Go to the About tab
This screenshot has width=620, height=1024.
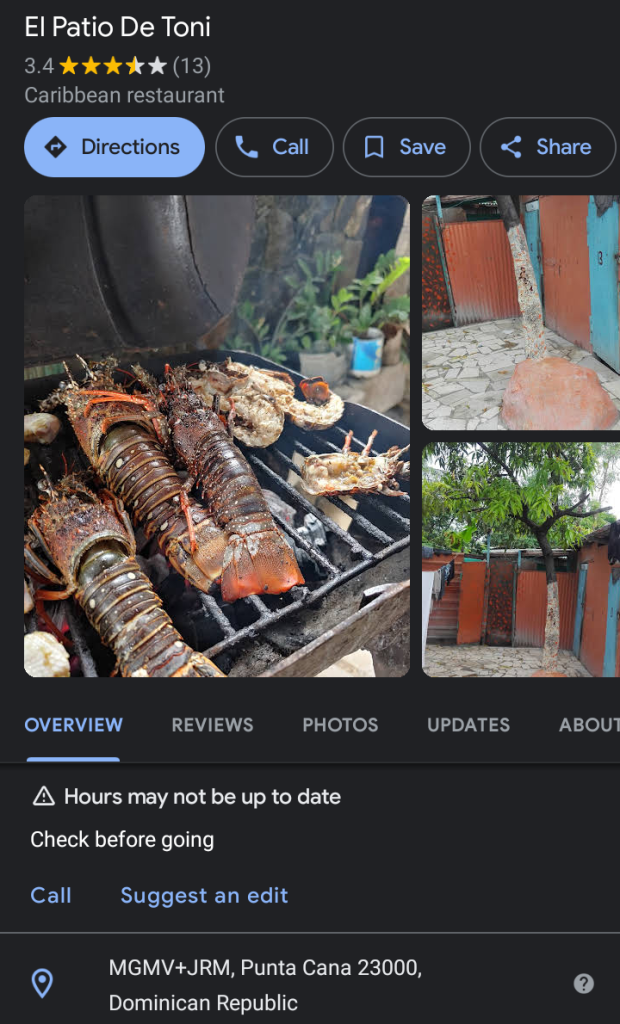click(x=588, y=725)
